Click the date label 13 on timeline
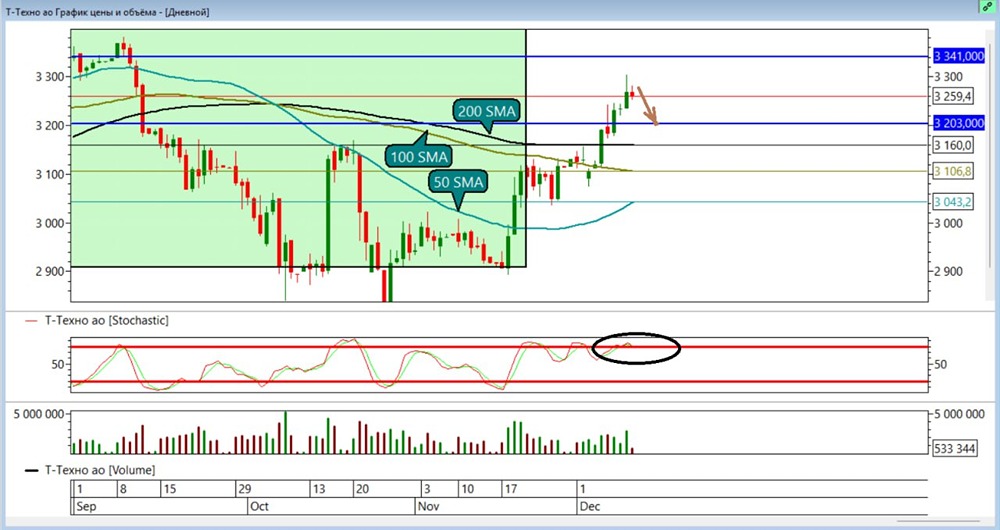This screenshot has height=530, width=1000. pos(318,489)
